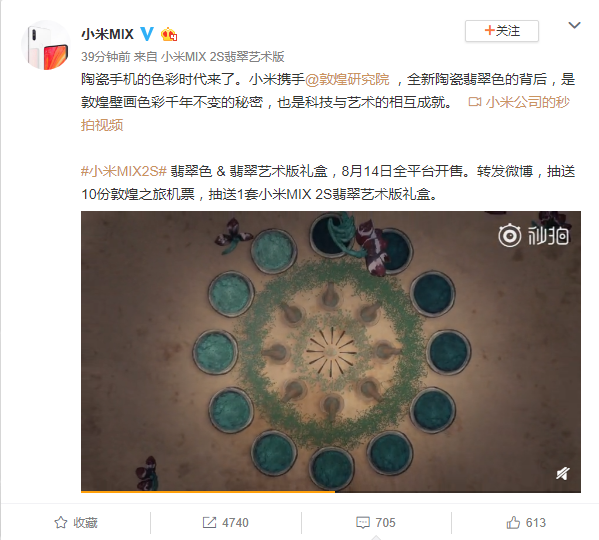
Task: Follow the account with +关注 button
Action: [502, 31]
